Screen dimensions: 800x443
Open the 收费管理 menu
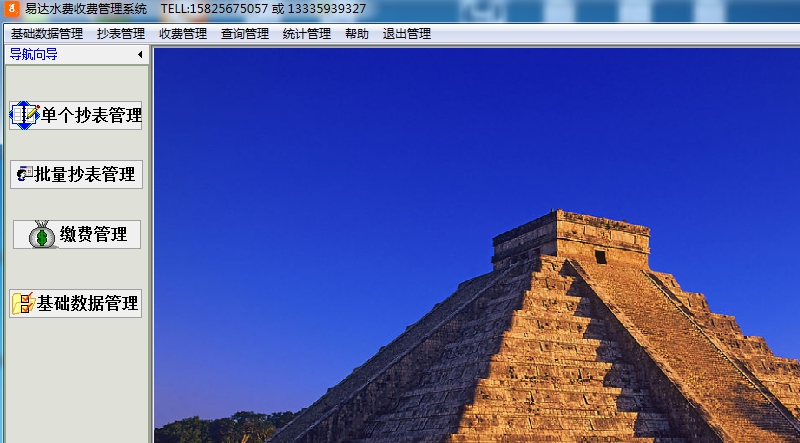tap(183, 34)
